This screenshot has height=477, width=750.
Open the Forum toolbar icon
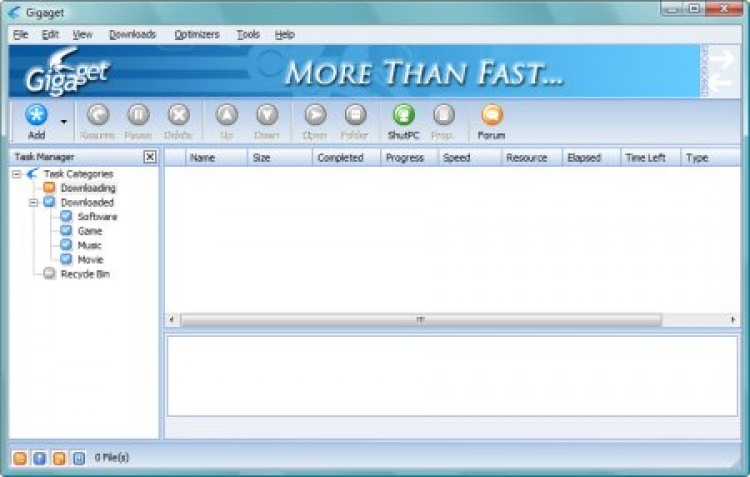coord(492,115)
